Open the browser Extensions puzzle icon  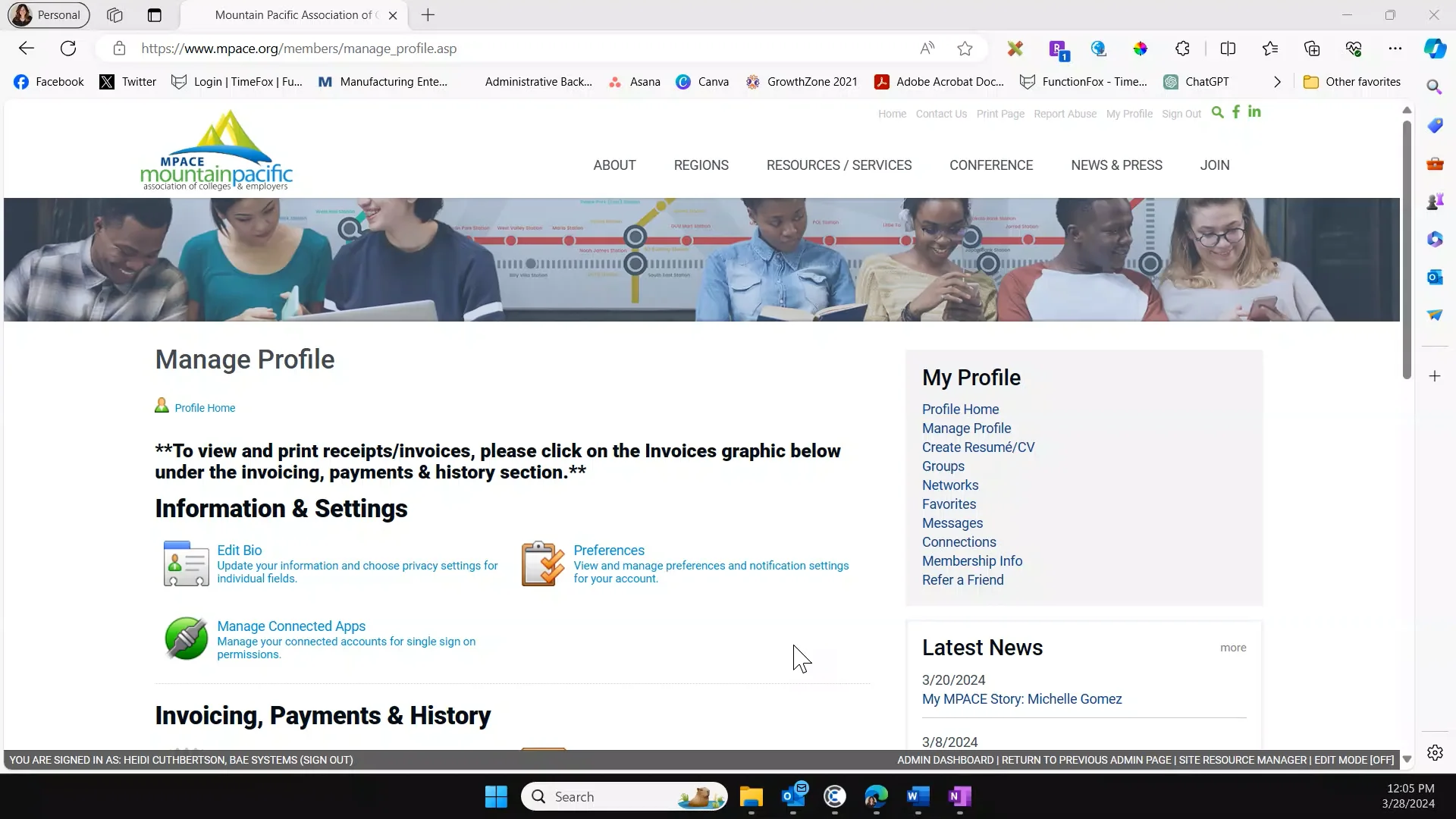click(x=1182, y=49)
